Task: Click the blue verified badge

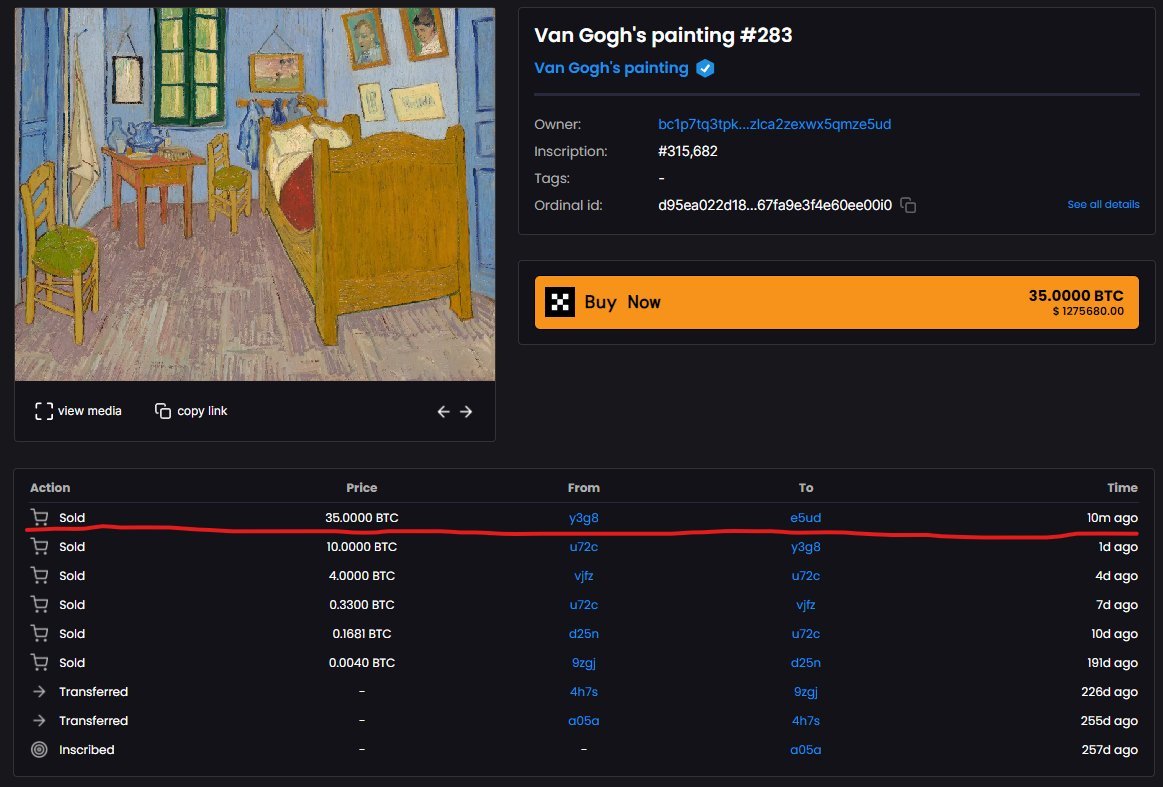Action: pos(705,68)
